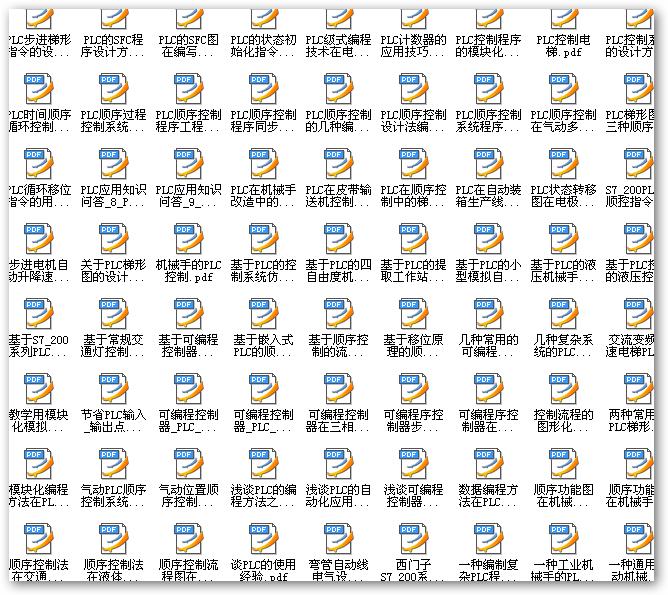Click the 基于嵌入式PLC的顺 file name label
Image resolution: width=668 pixels, height=595 pixels.
[260, 347]
